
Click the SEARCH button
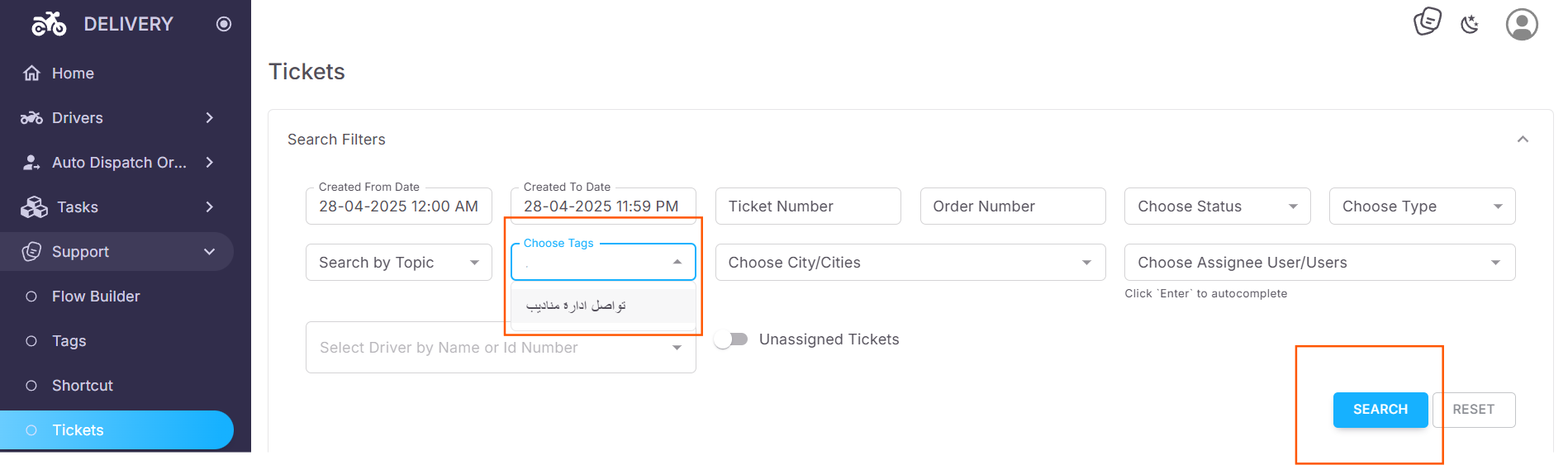[1380, 410]
